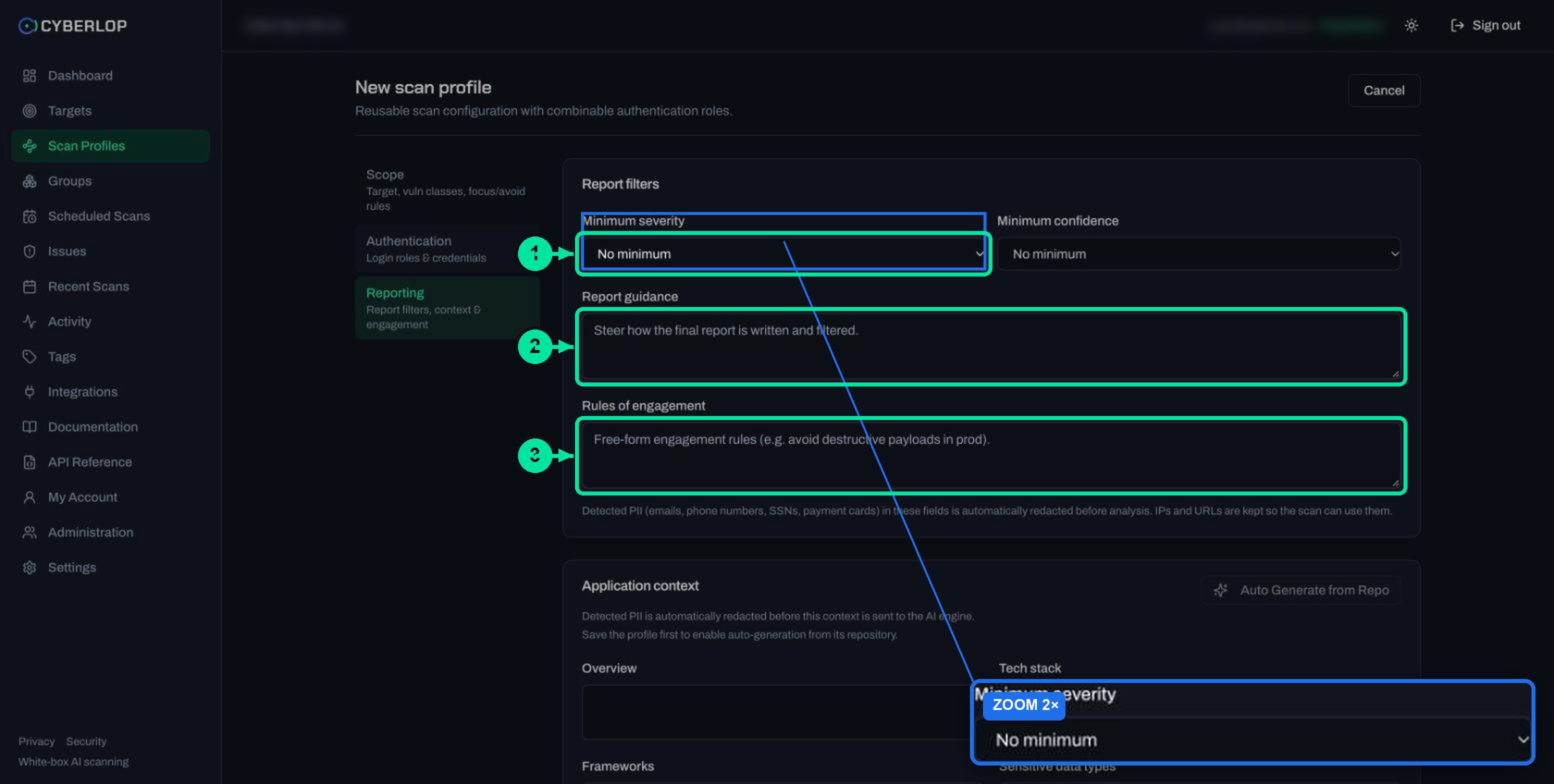
Task: Click the Administration users icon
Action: click(x=29, y=532)
